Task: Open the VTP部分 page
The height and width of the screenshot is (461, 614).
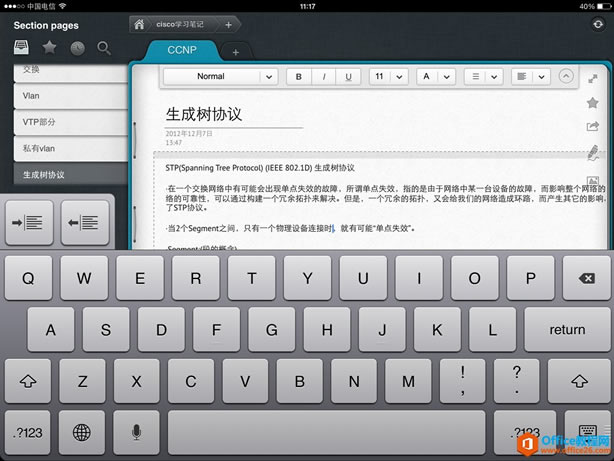Action: 71,122
